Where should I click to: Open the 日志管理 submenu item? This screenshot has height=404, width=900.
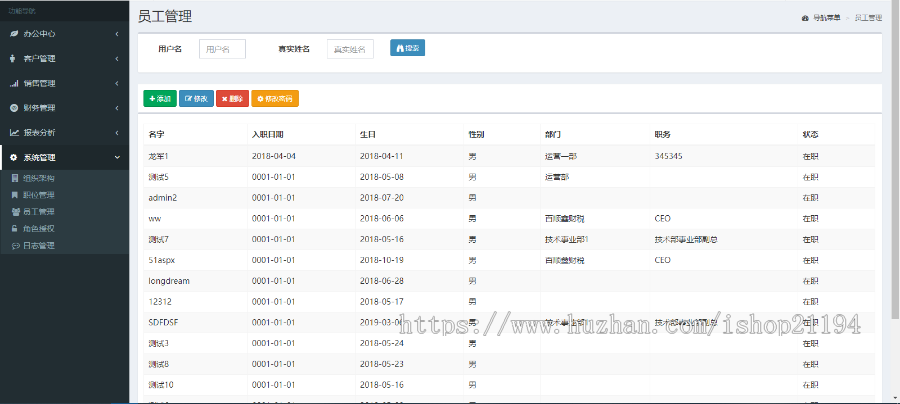tap(64, 246)
